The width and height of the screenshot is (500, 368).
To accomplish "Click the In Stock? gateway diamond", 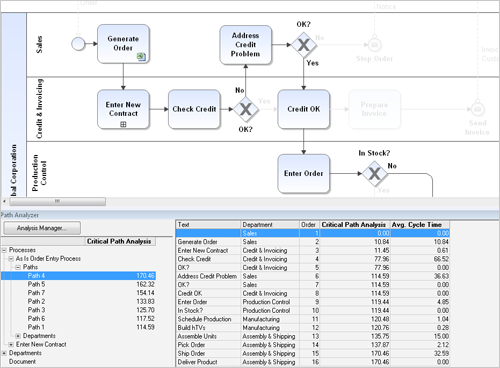I will tap(374, 173).
